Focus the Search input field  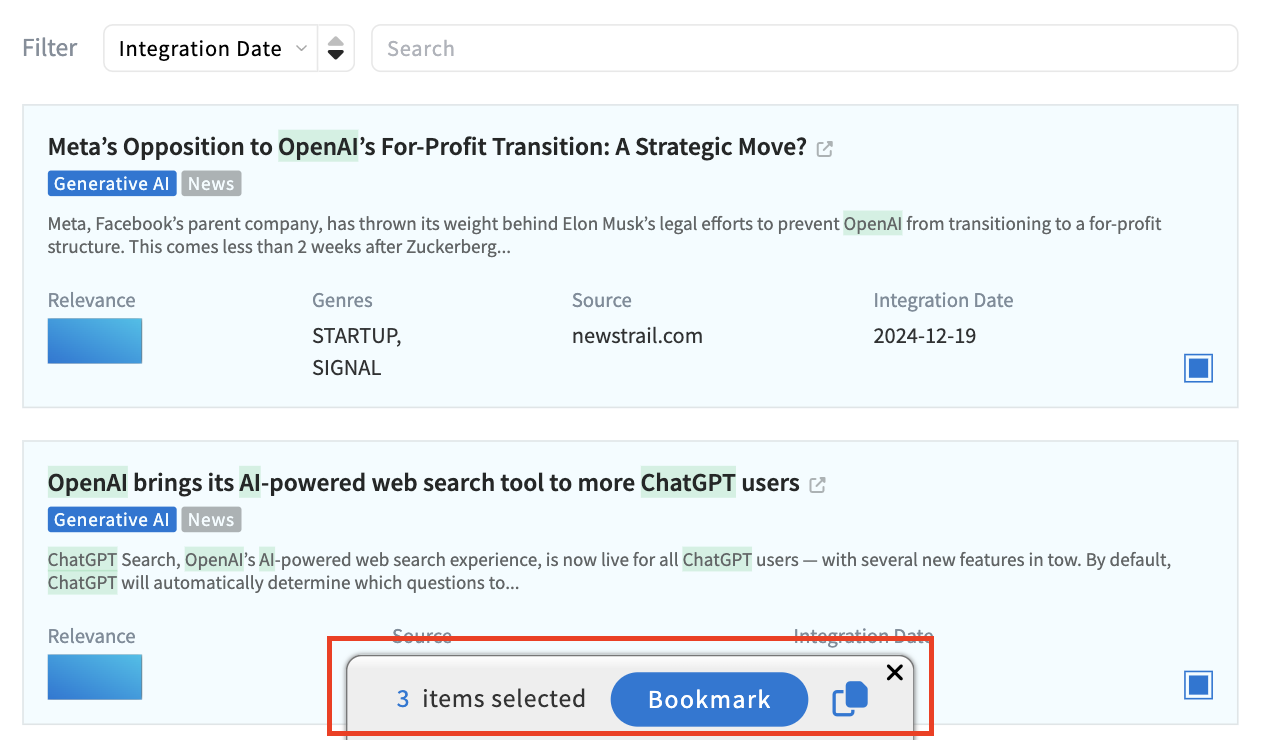coord(804,49)
